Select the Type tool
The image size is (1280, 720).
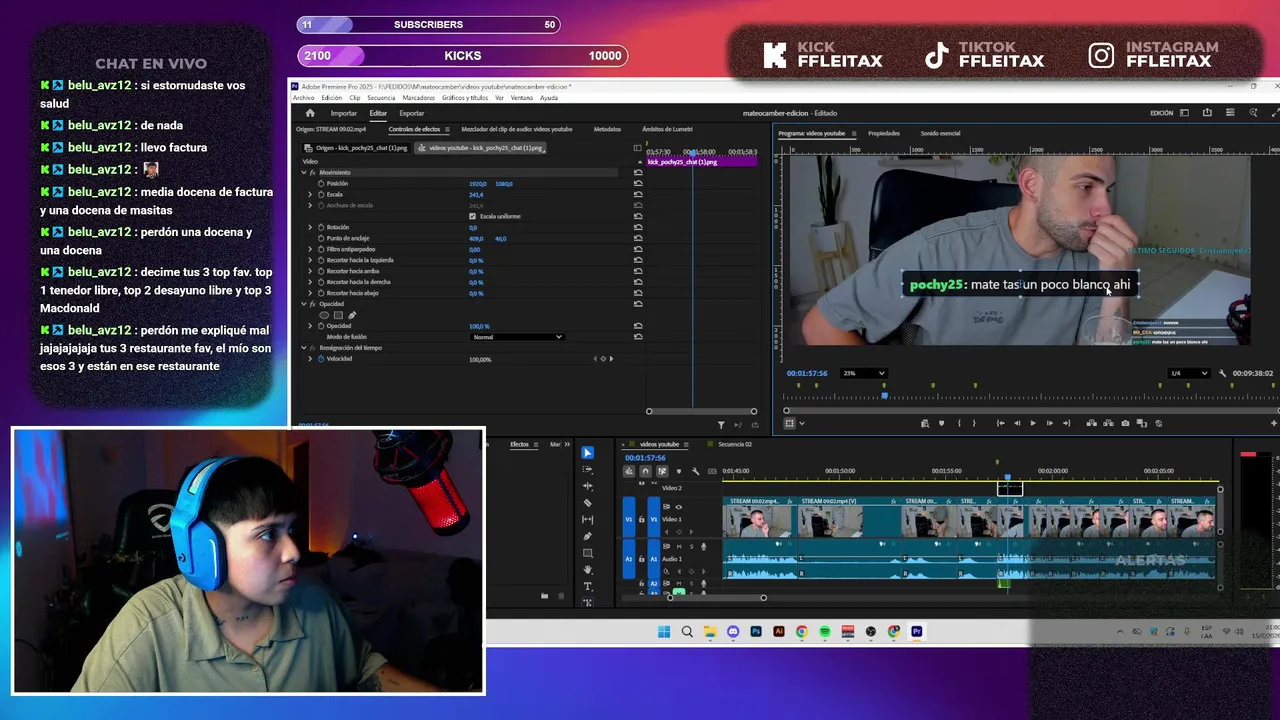coord(587,586)
